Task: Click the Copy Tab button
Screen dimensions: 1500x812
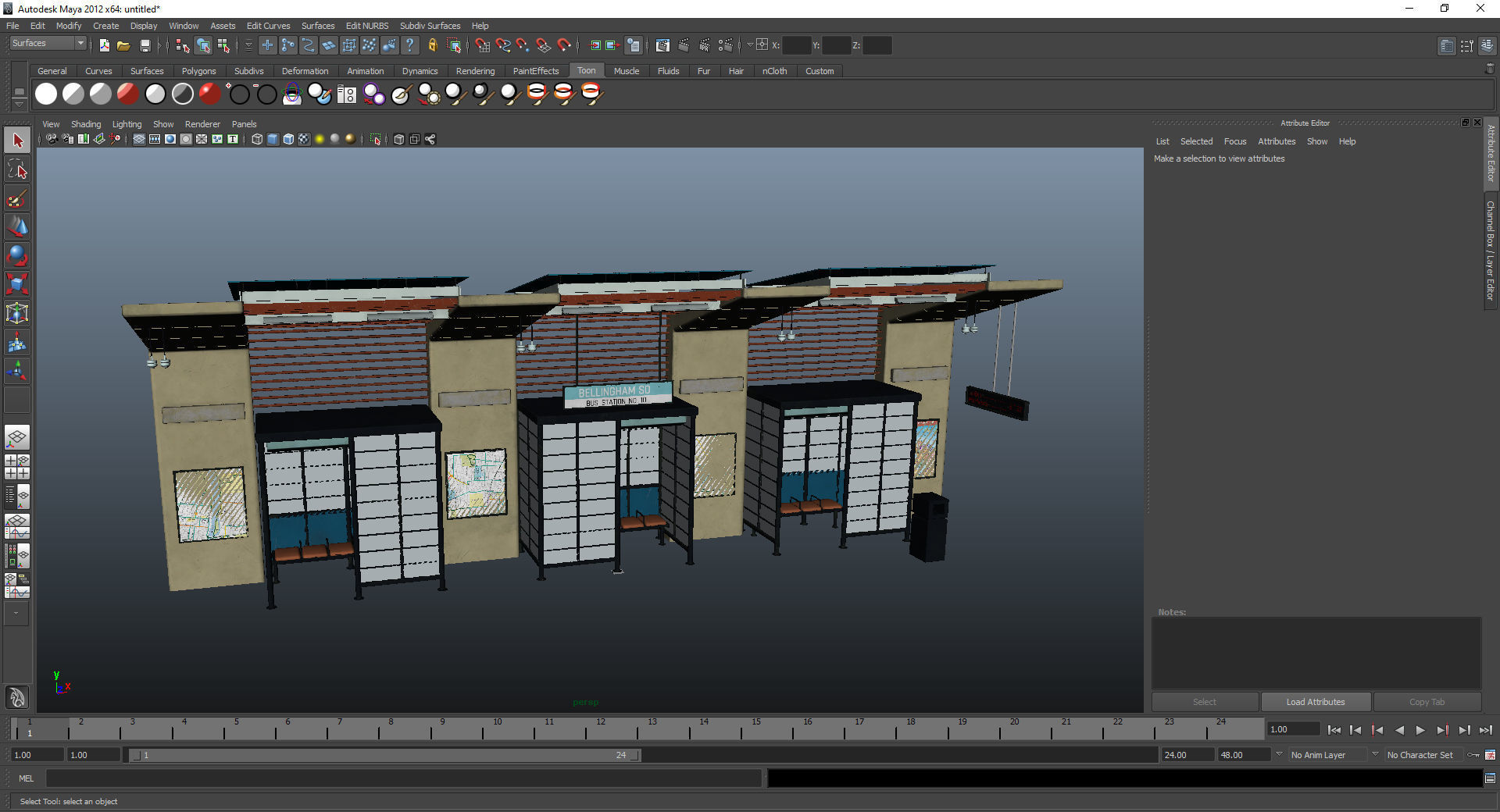Action: click(x=1427, y=702)
